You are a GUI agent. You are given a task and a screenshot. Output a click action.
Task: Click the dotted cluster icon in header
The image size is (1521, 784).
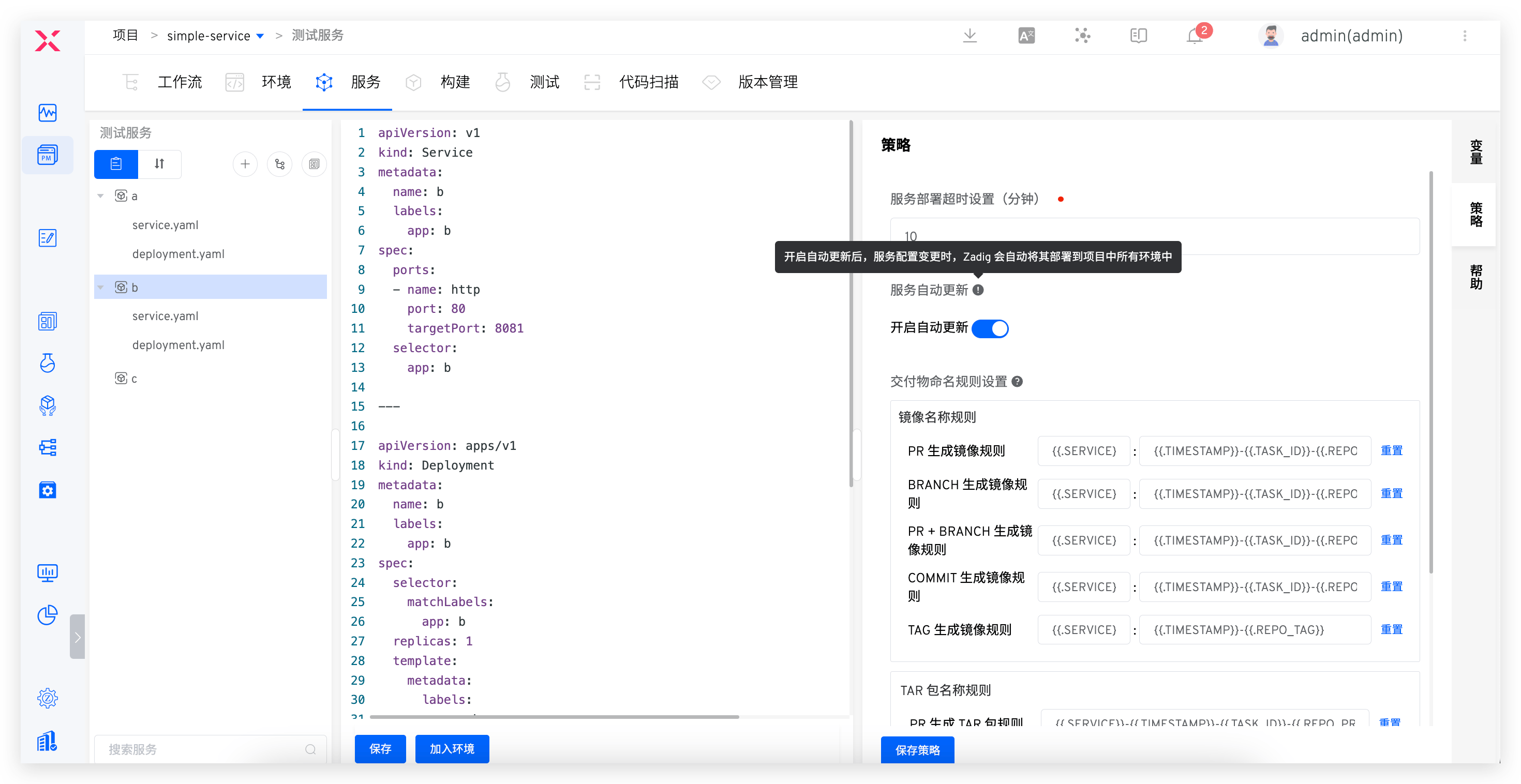(x=1082, y=35)
